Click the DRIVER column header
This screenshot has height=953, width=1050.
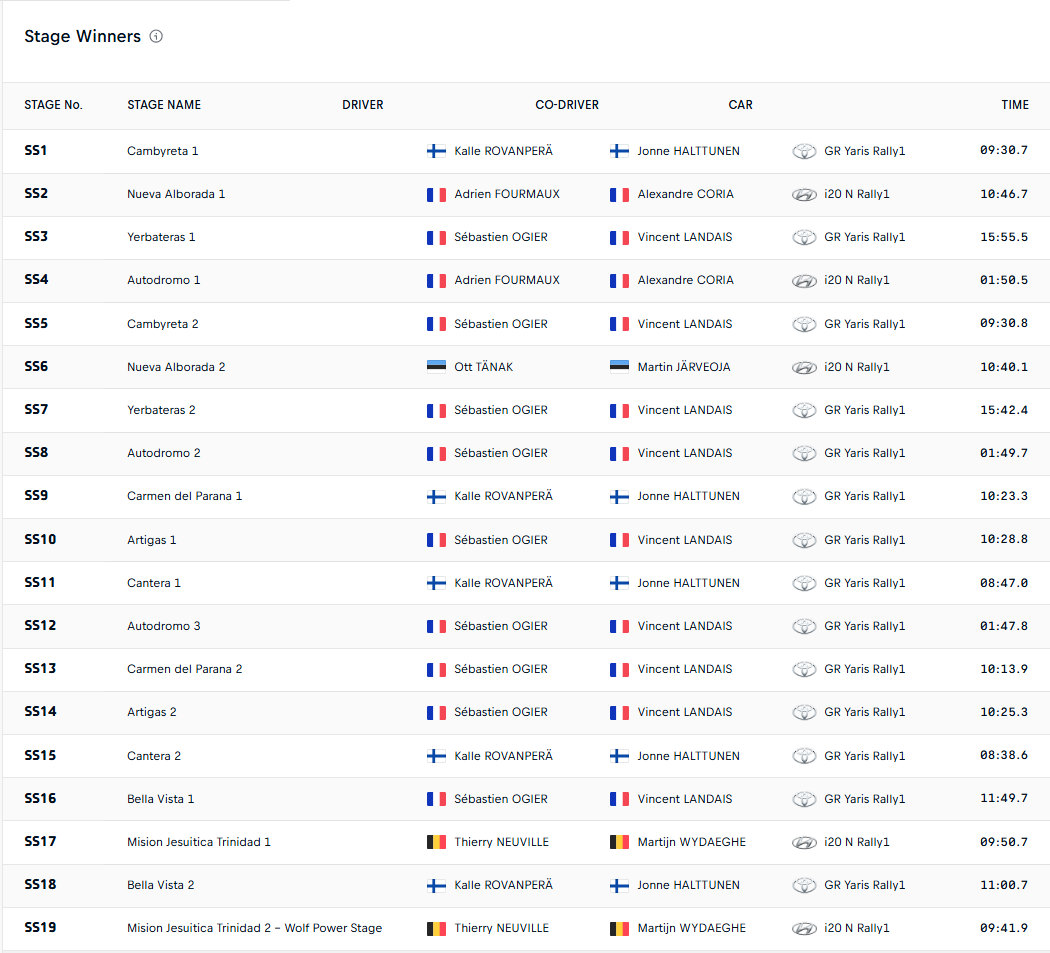[362, 105]
